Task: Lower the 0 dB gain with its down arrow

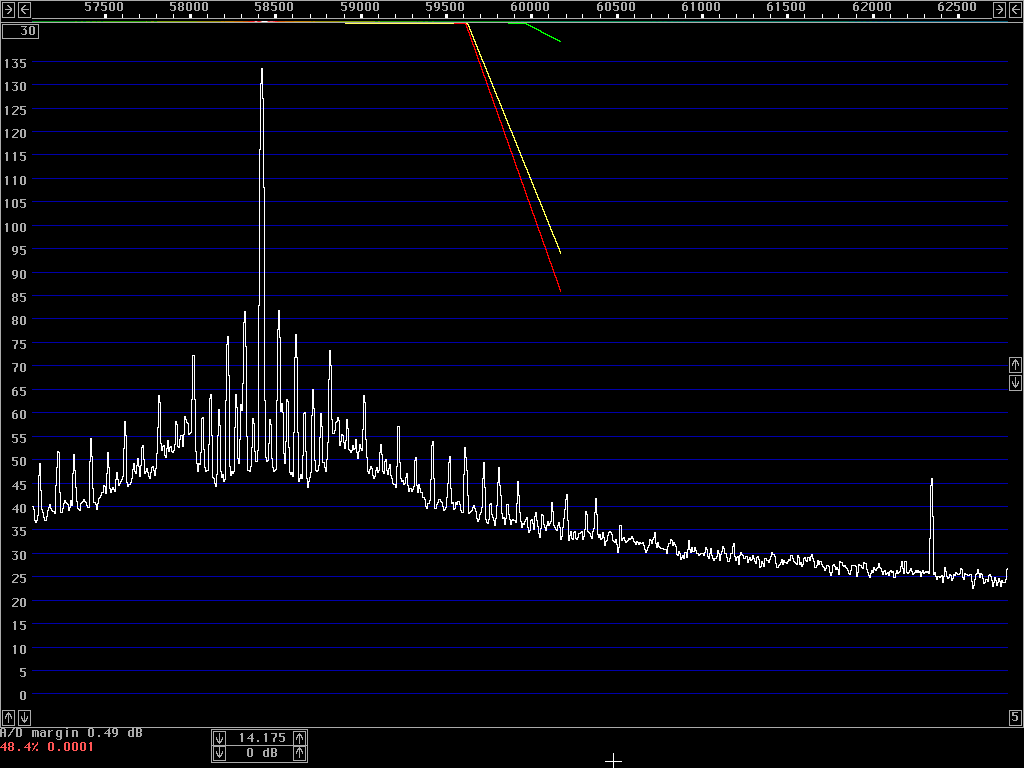Action: (219, 753)
